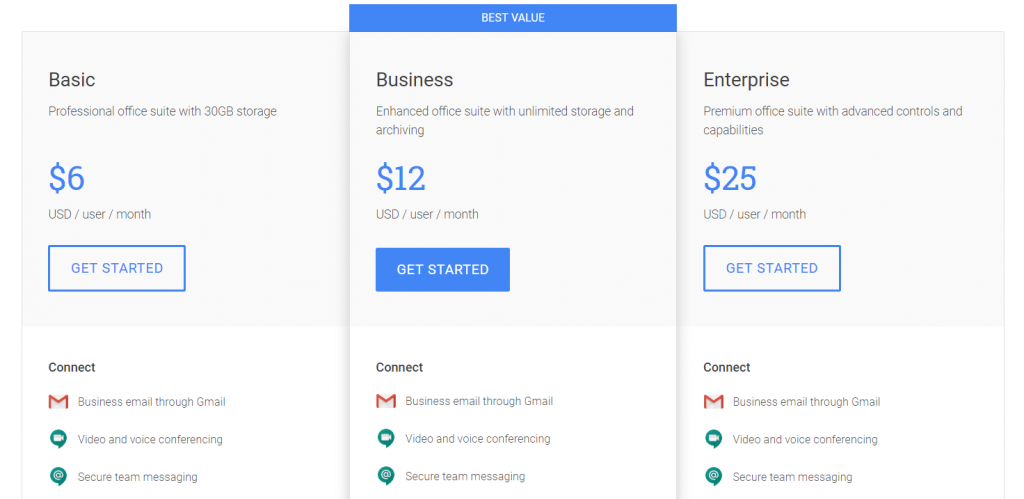Click the $25 Enterprise price
The height and width of the screenshot is (499, 1024).
click(730, 178)
